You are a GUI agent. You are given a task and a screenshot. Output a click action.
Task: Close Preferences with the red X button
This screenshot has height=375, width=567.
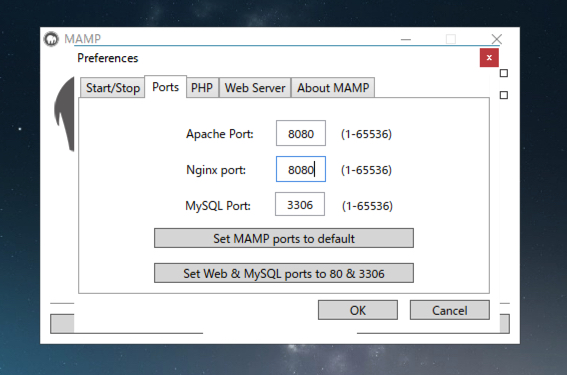tap(489, 58)
